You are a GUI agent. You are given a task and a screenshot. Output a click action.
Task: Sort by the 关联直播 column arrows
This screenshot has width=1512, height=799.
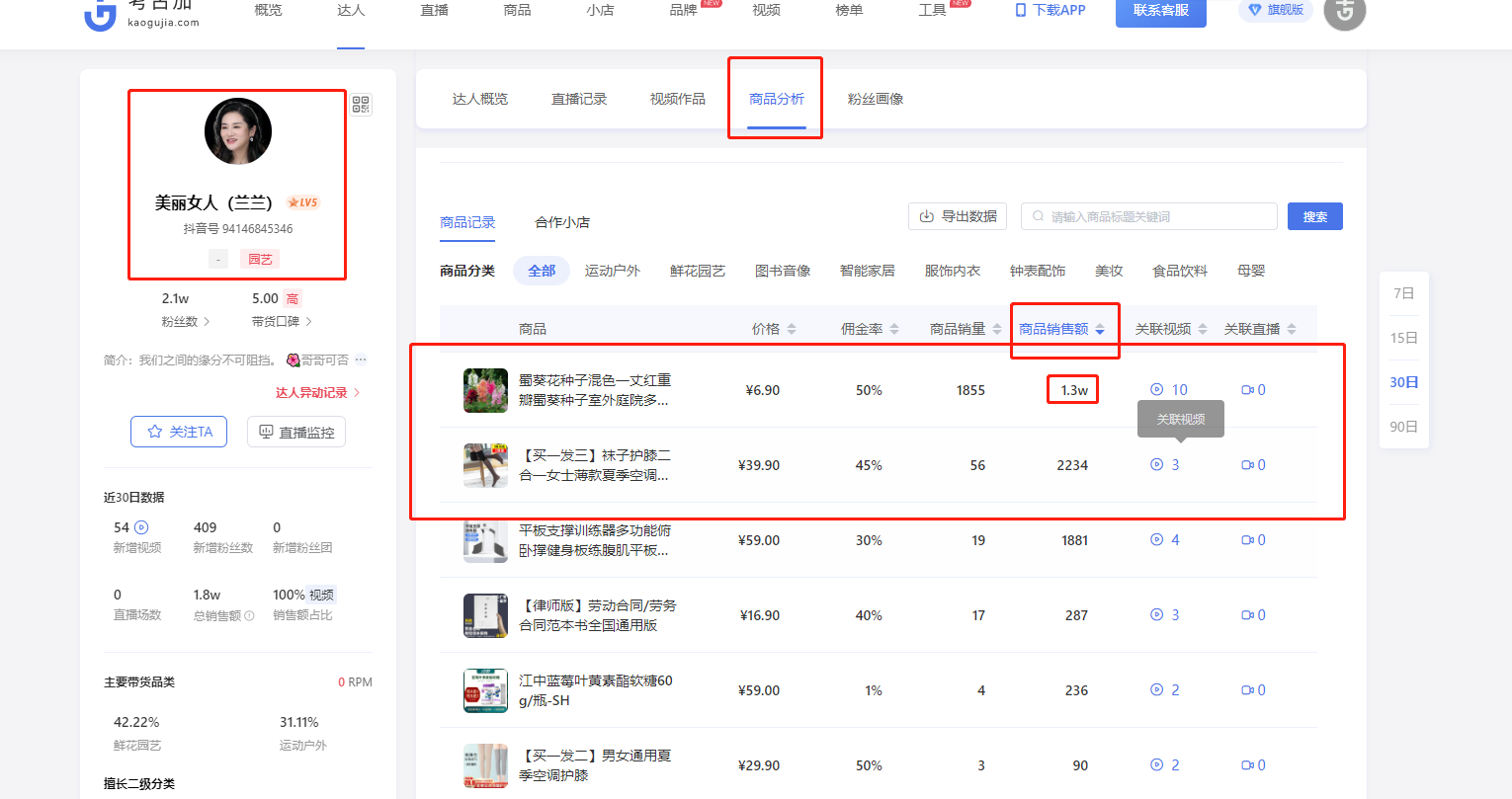pos(1292,329)
